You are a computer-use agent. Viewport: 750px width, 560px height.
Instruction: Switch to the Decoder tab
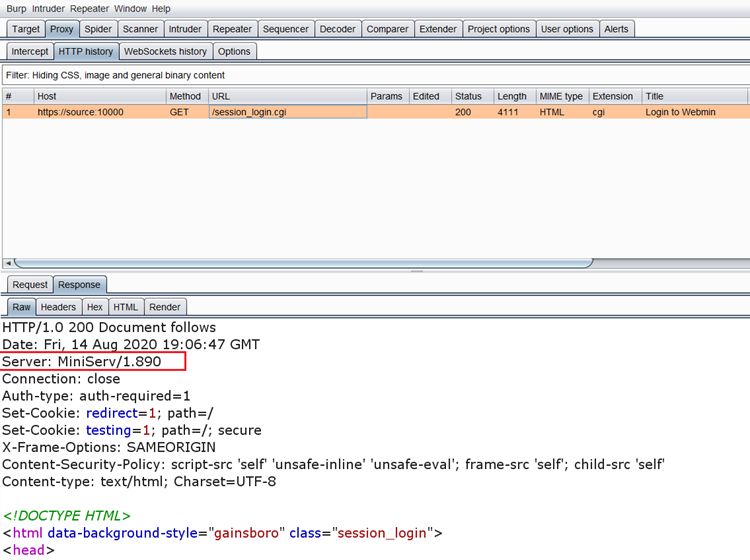(338, 29)
